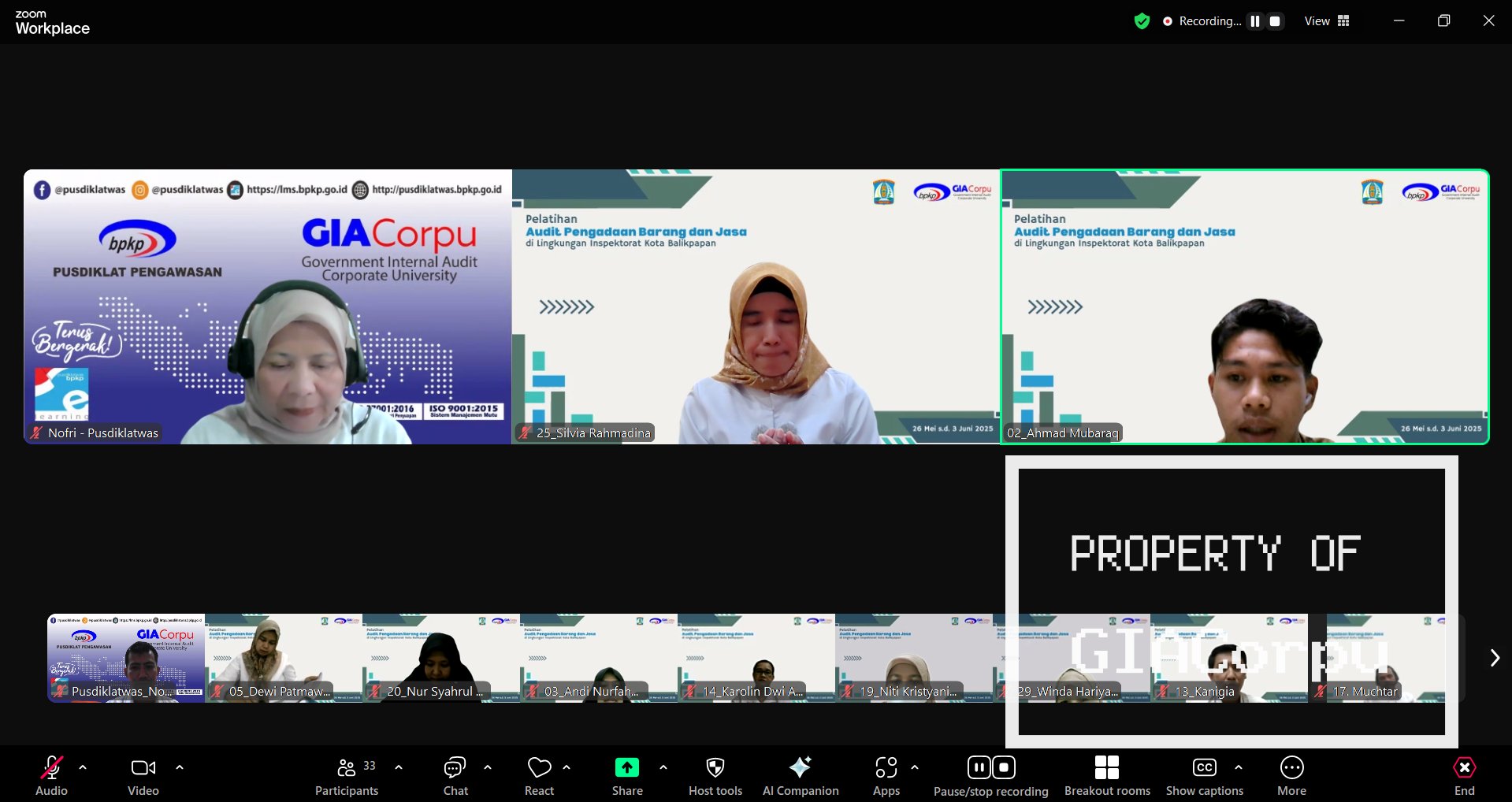The height and width of the screenshot is (802, 1512).
Task: Launch AI Companion
Action: point(801,776)
